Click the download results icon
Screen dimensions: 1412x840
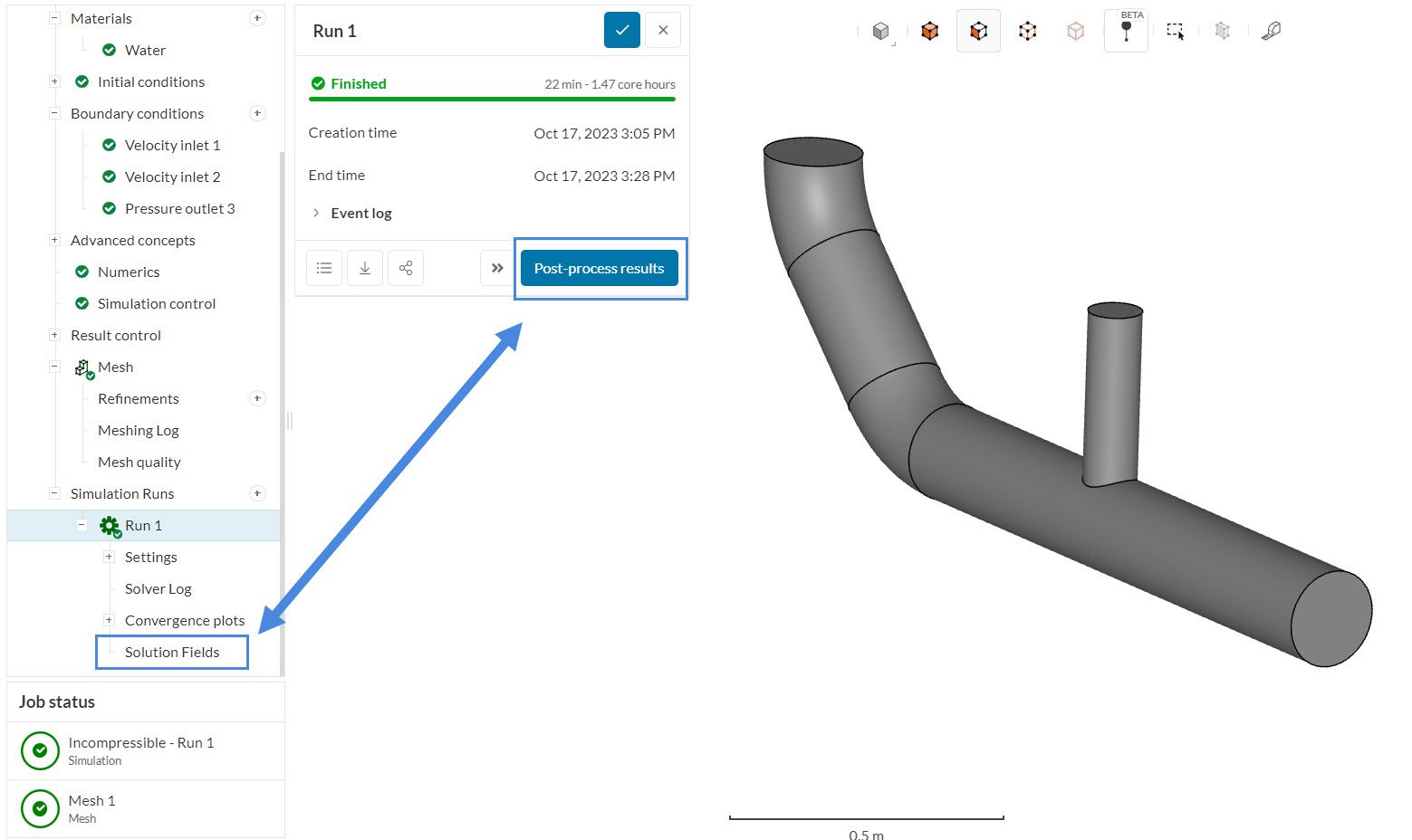pos(365,268)
